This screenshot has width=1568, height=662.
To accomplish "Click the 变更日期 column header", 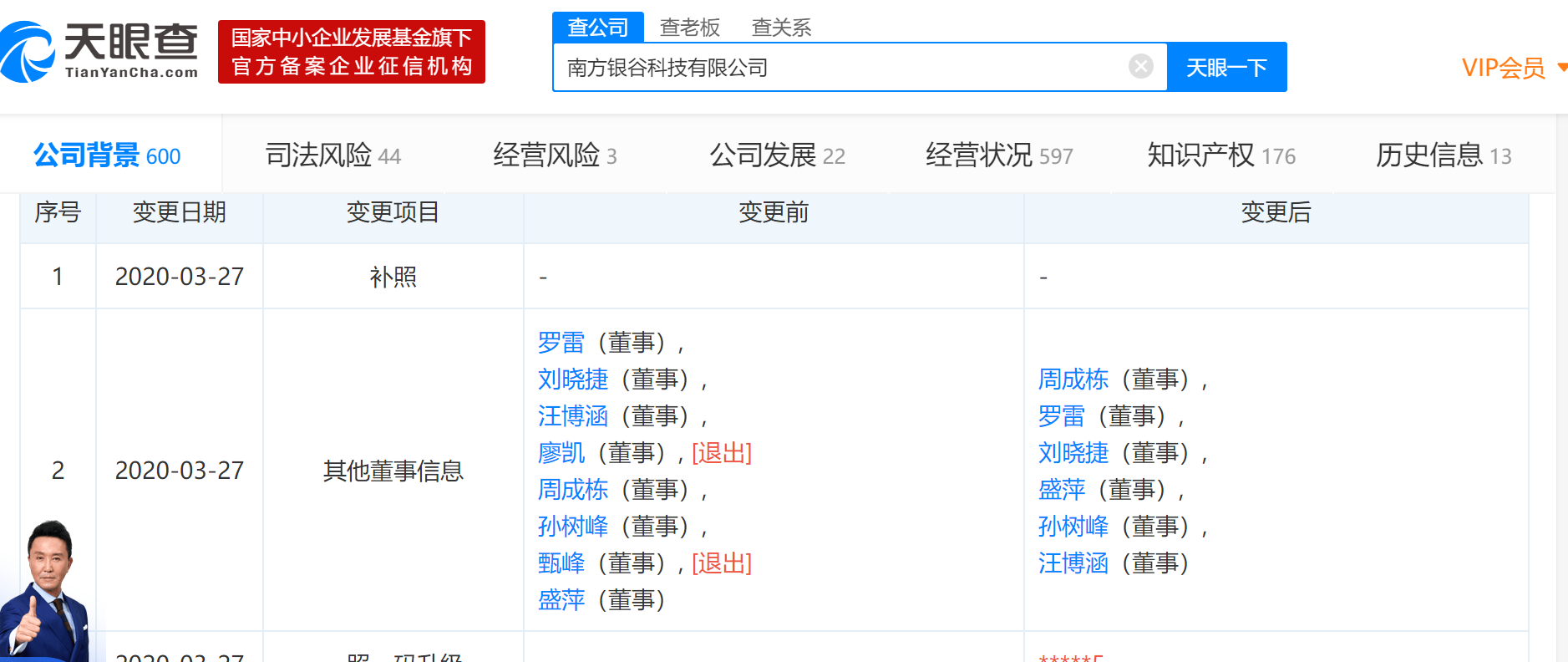I will click(180, 212).
